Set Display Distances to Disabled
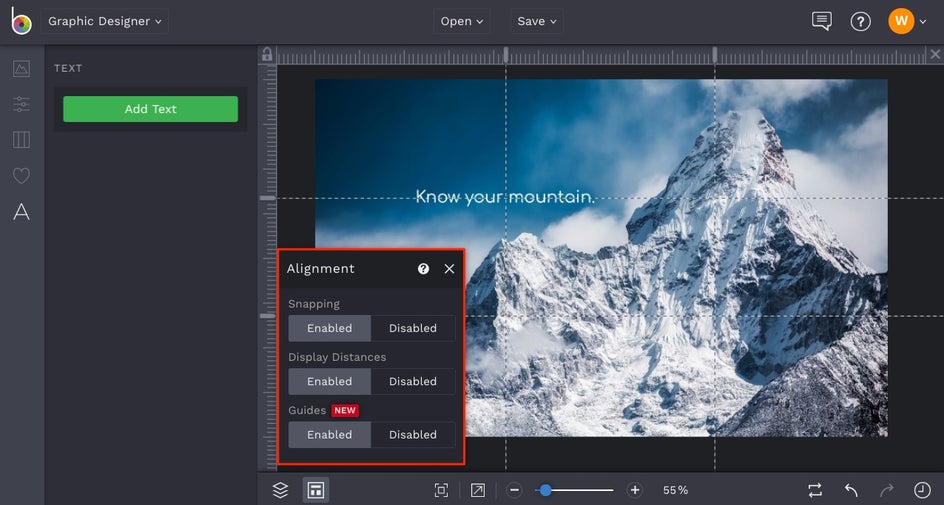The width and height of the screenshot is (944, 505). tap(413, 381)
